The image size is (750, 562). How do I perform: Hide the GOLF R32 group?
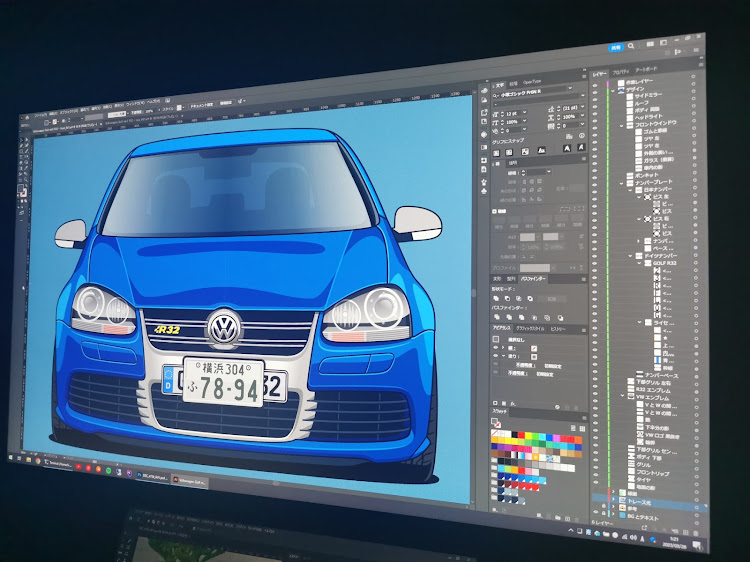click(x=595, y=265)
